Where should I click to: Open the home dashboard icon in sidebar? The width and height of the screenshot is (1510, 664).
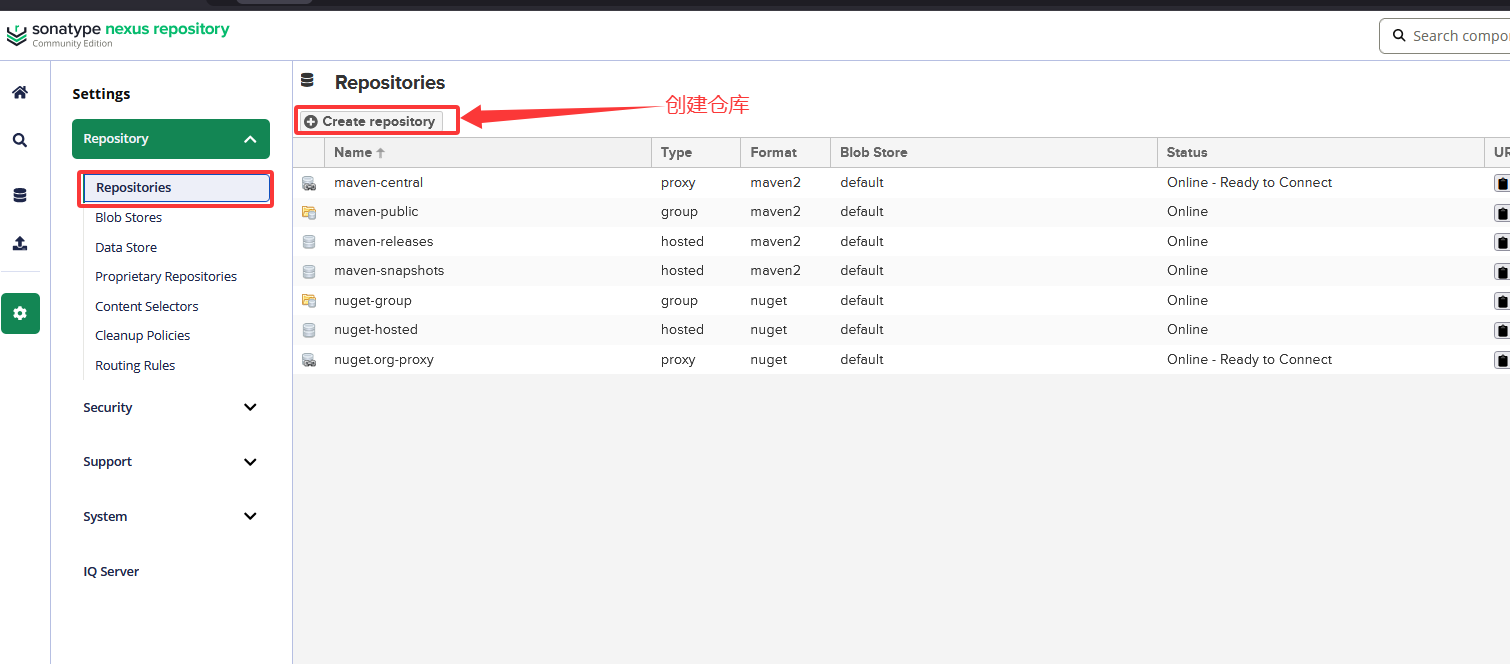(20, 92)
